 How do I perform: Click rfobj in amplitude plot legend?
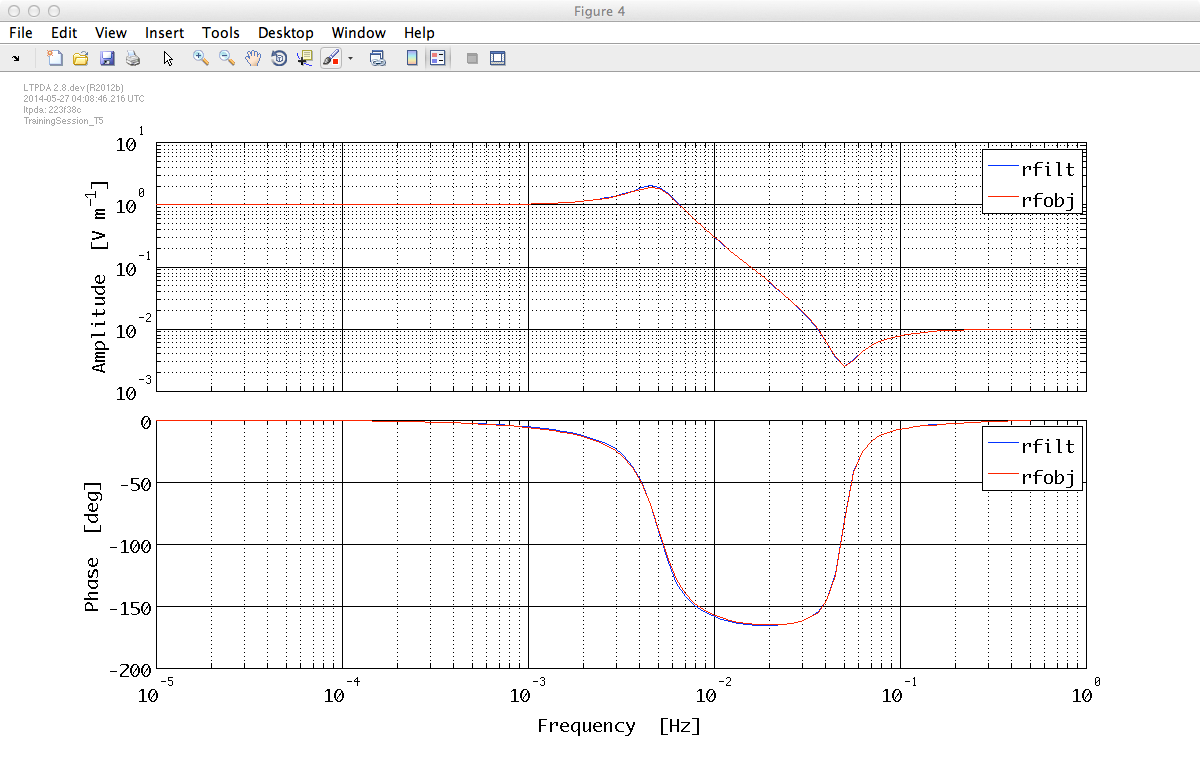1047,200
